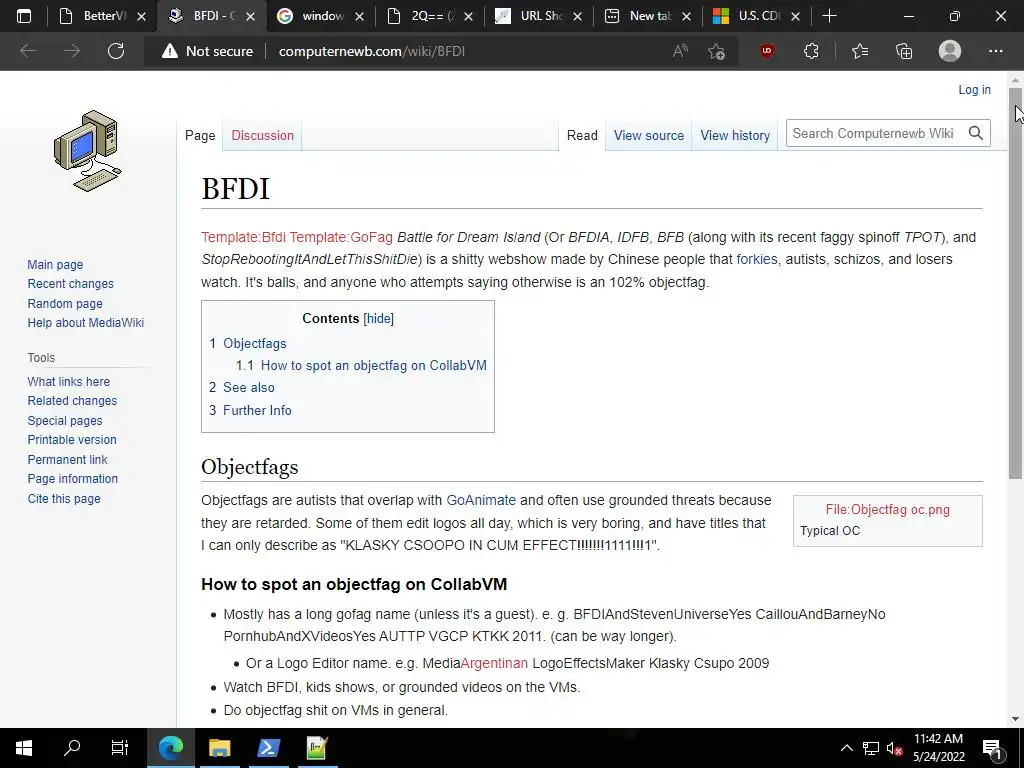
Task: Open Help about MediaWiki link
Action: point(86,323)
